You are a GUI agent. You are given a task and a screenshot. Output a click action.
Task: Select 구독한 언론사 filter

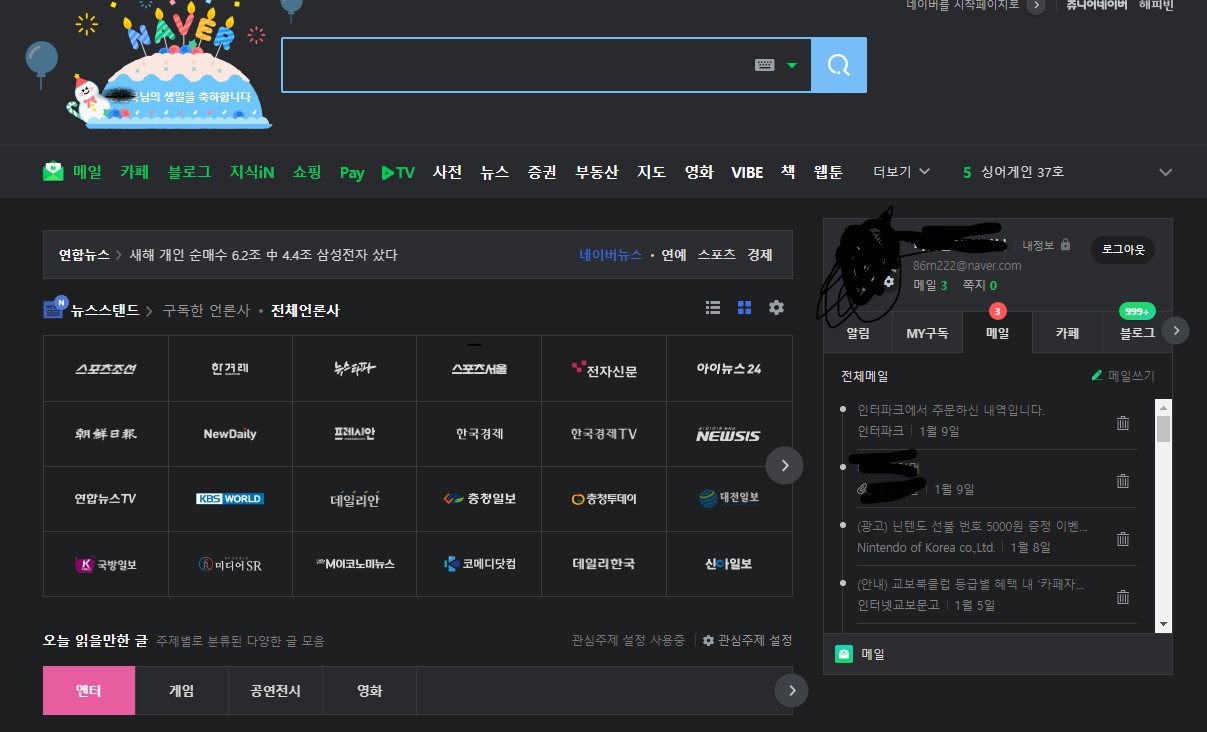click(x=206, y=311)
